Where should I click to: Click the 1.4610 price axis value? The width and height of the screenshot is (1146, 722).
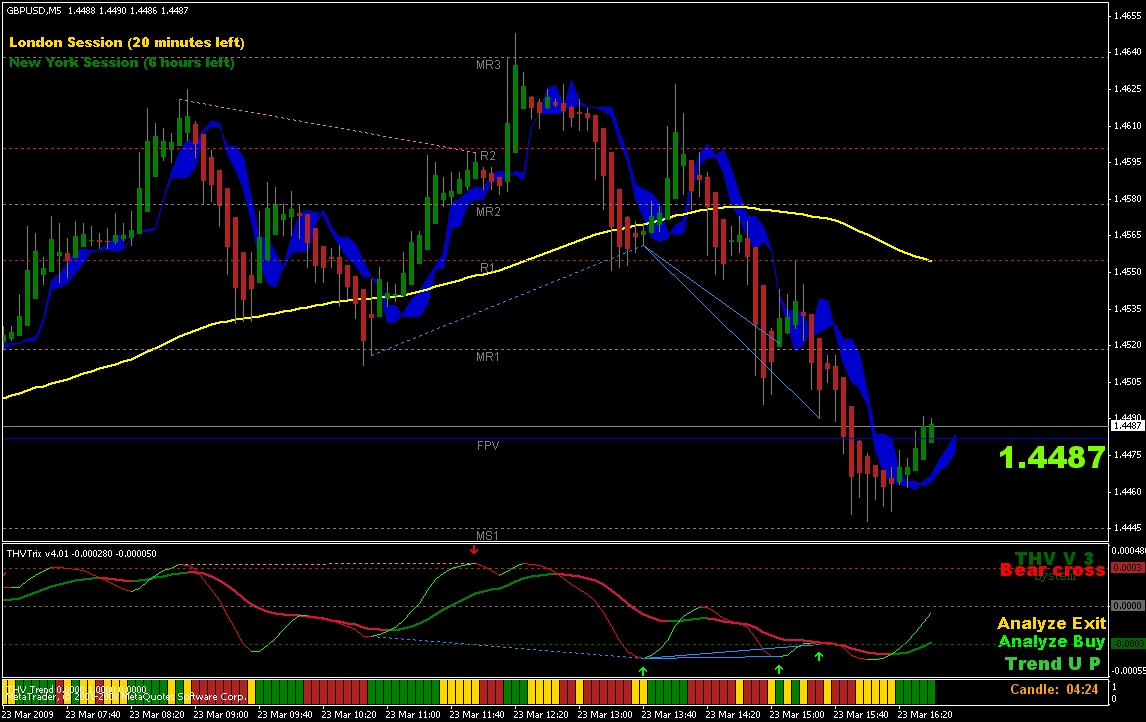coord(1128,126)
